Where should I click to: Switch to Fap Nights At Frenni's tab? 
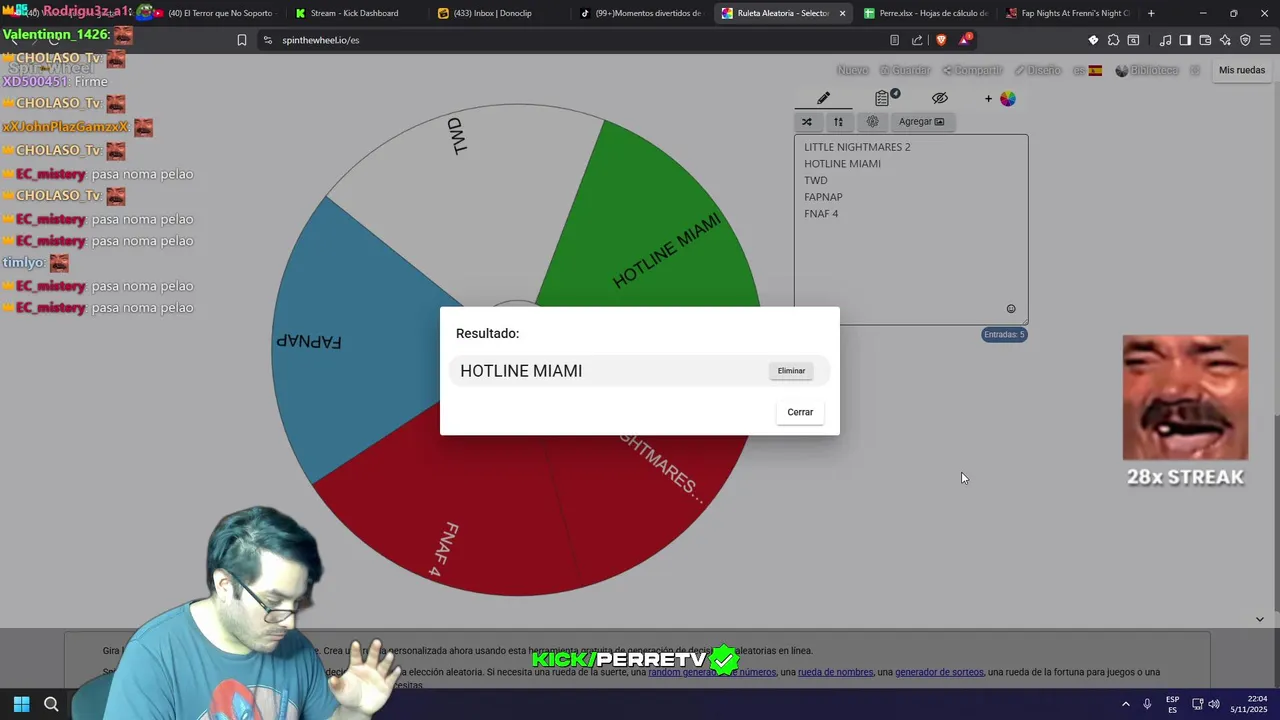click(x=1068, y=13)
